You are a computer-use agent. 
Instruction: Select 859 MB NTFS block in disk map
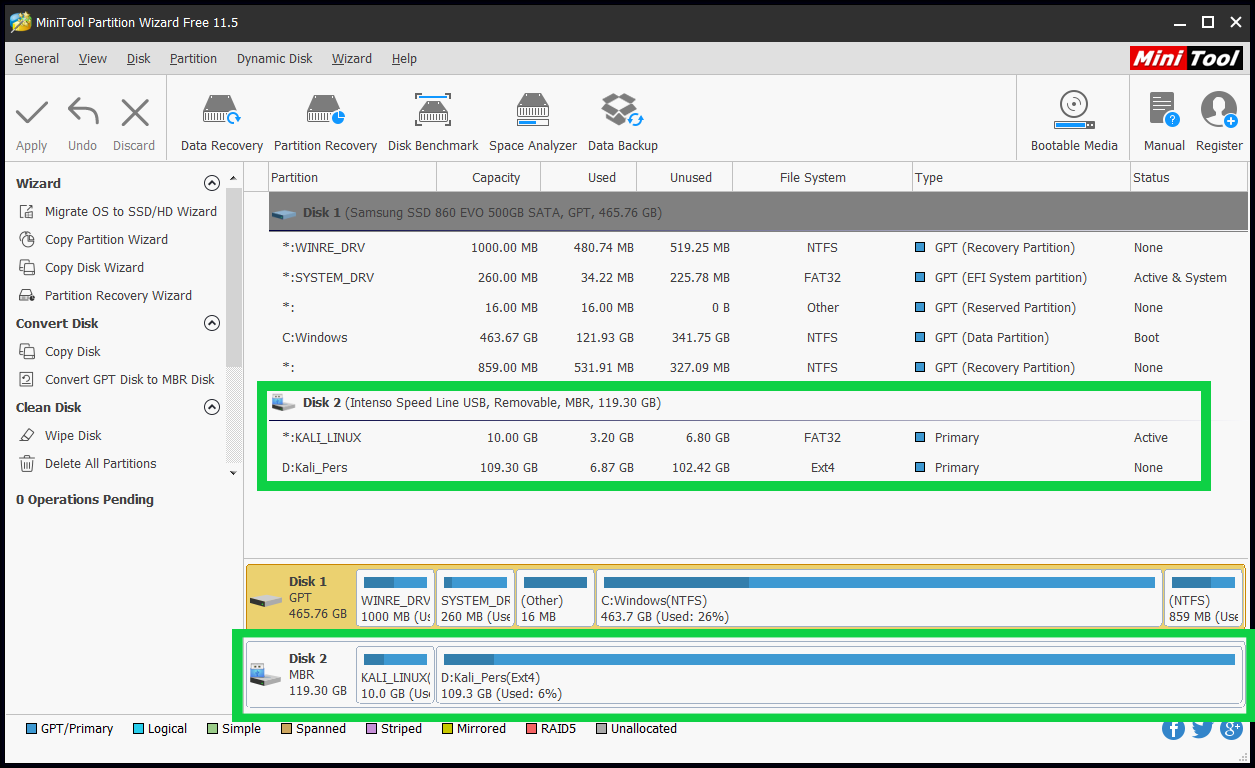coord(1204,598)
